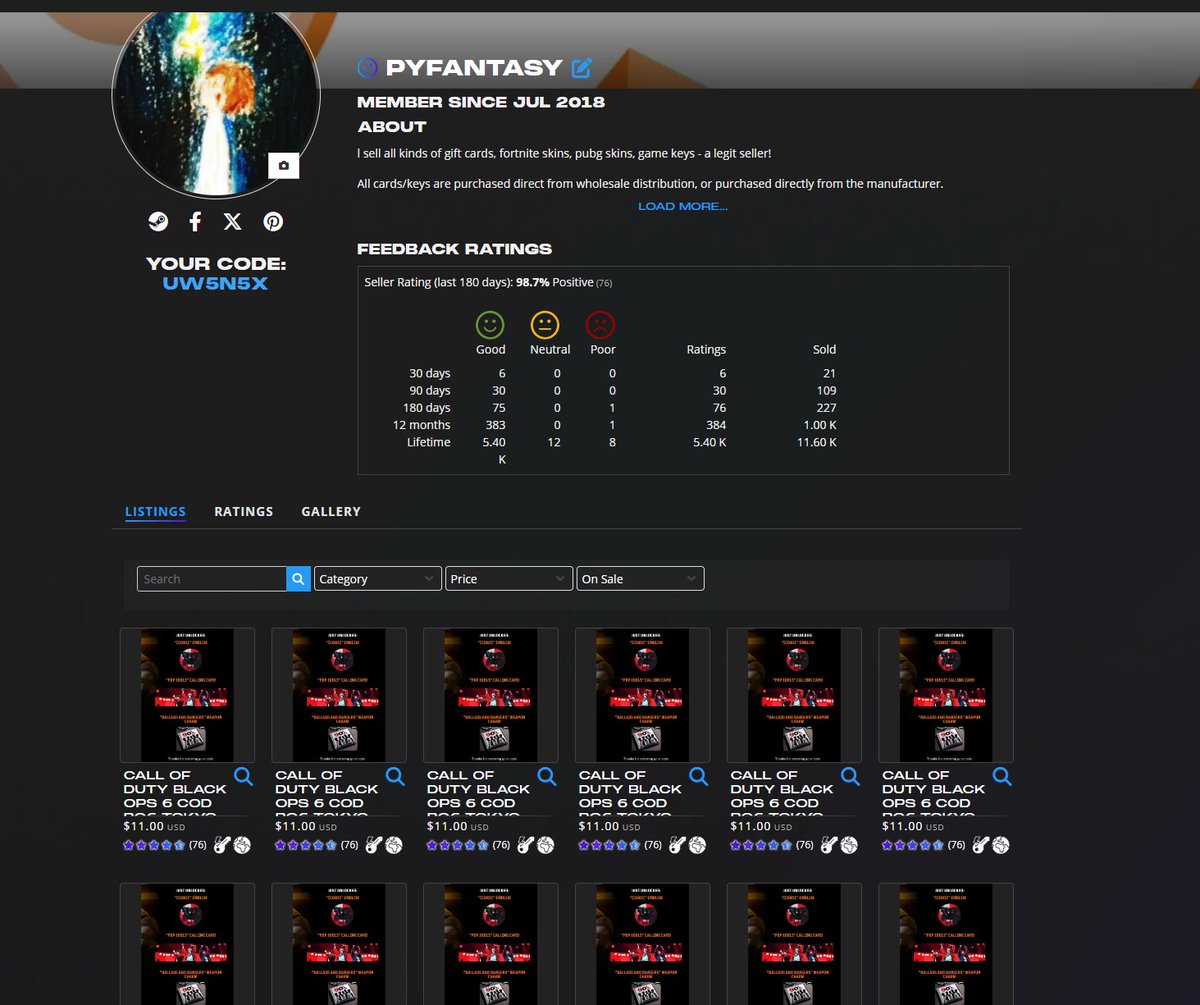
Task: Open the X (Twitter) social icon
Action: click(233, 222)
